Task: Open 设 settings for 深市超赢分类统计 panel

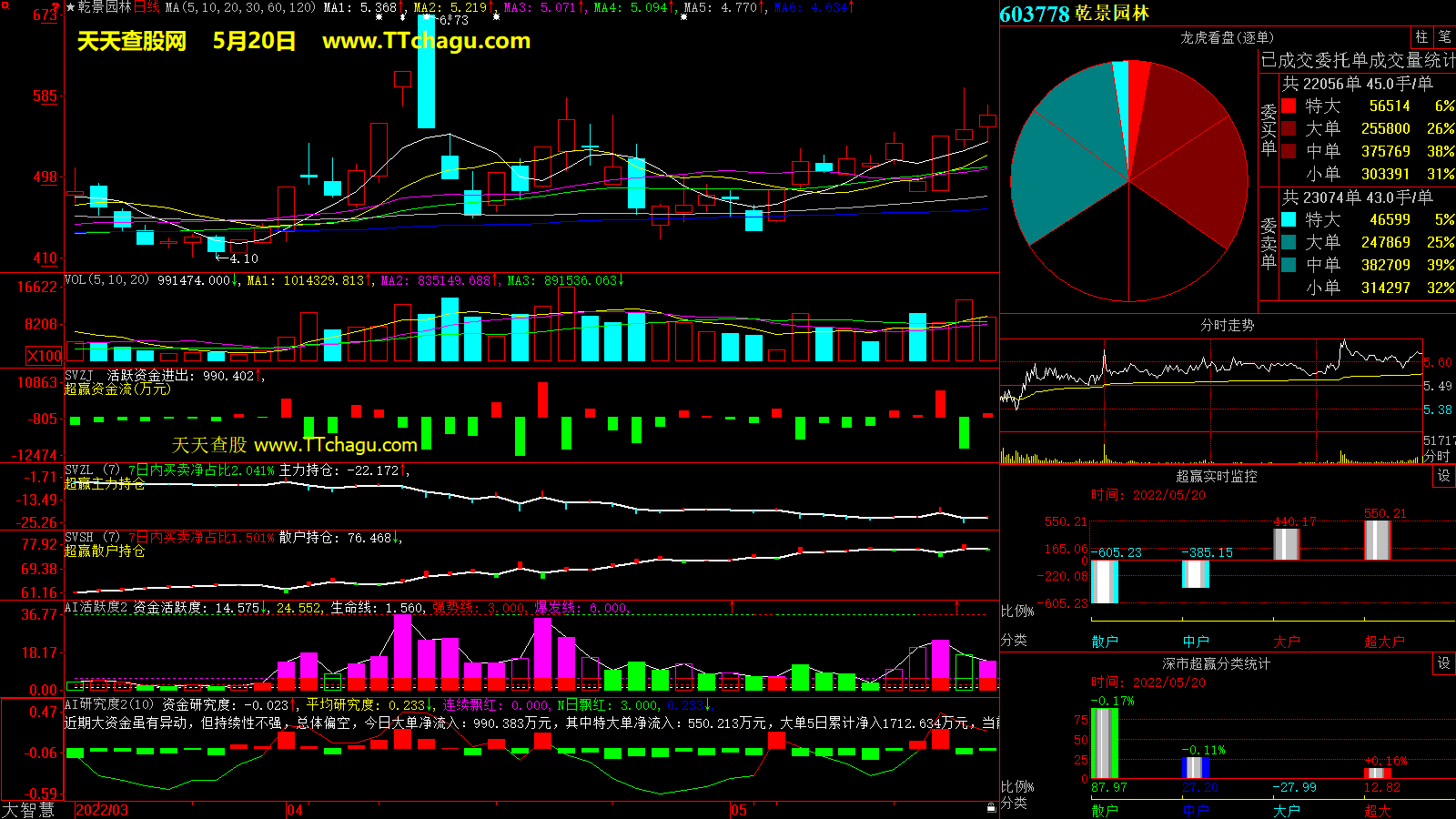Action: coord(1444,663)
